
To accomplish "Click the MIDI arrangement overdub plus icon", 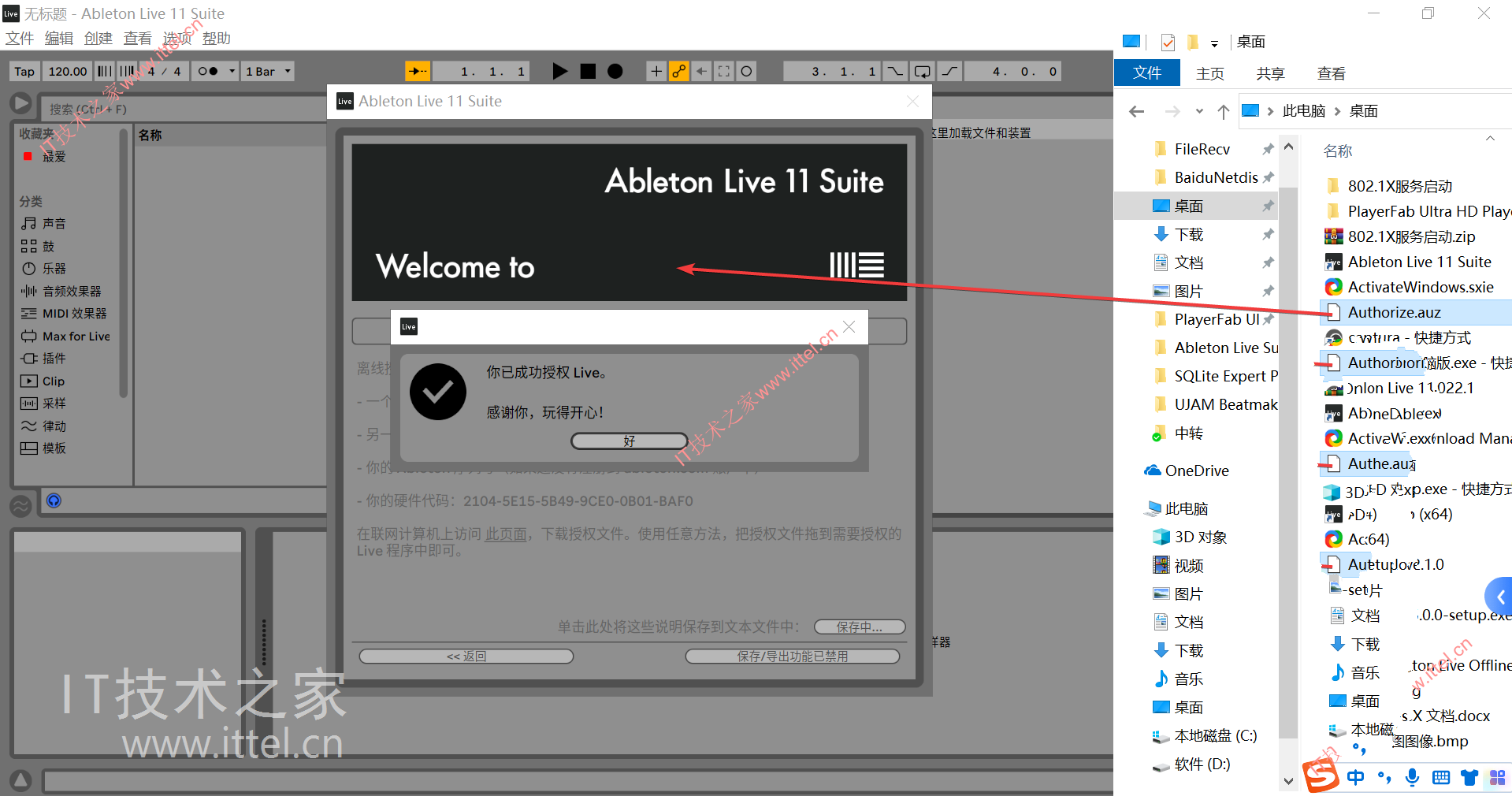I will tap(656, 71).
